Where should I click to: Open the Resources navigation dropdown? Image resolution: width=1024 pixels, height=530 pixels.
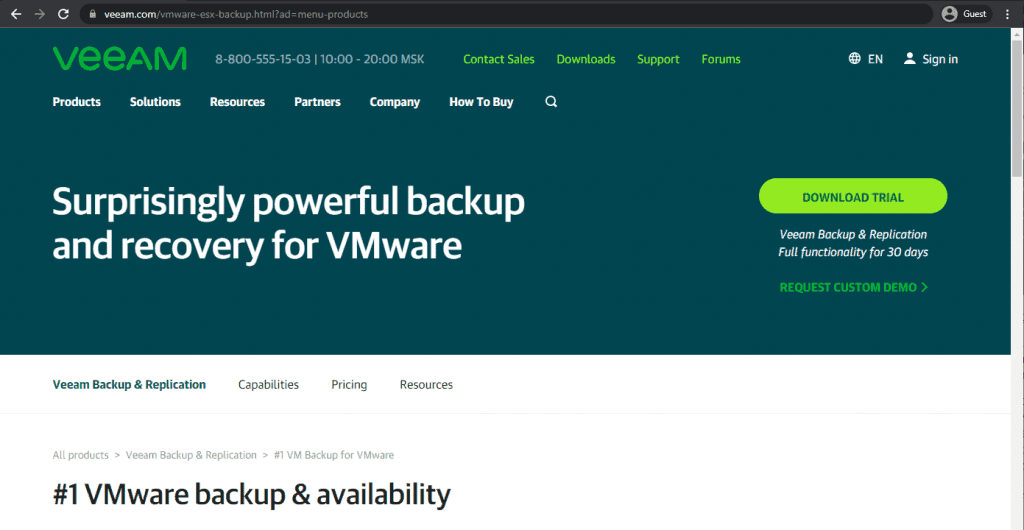(x=237, y=102)
